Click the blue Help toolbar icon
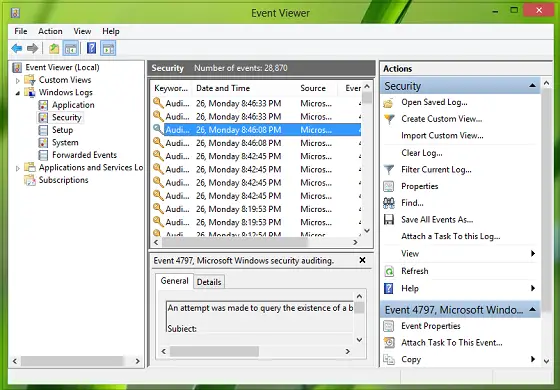 pyautogui.click(x=91, y=48)
